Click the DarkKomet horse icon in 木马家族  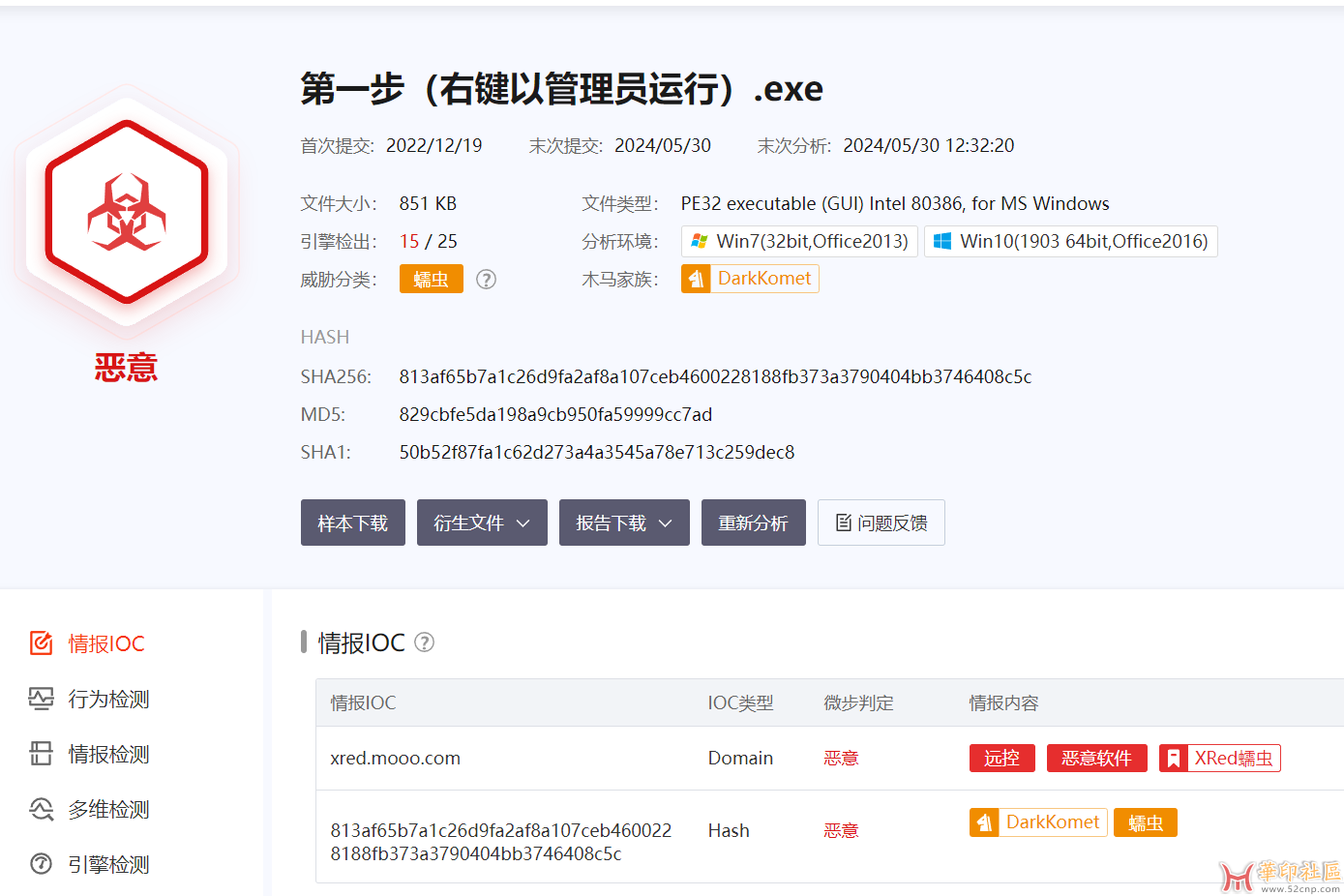point(696,279)
